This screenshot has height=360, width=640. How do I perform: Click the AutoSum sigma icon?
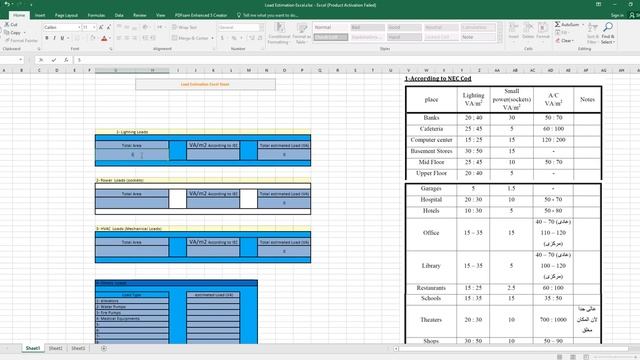coord(558,24)
